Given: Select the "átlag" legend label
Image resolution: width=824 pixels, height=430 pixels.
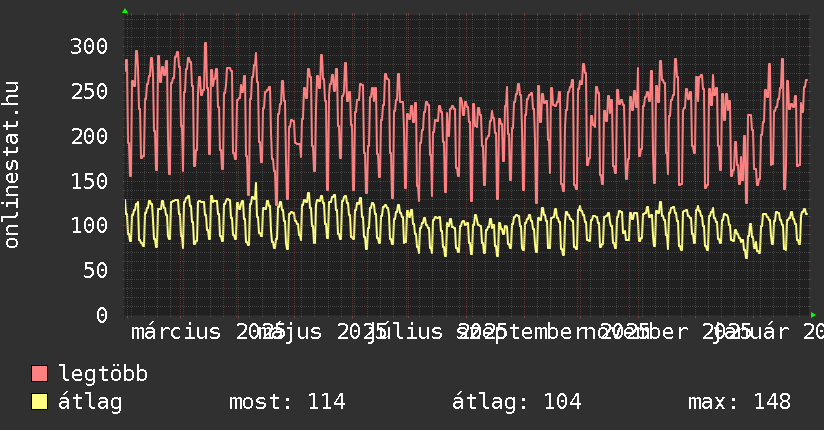Looking at the screenshot, I should 90,402.
